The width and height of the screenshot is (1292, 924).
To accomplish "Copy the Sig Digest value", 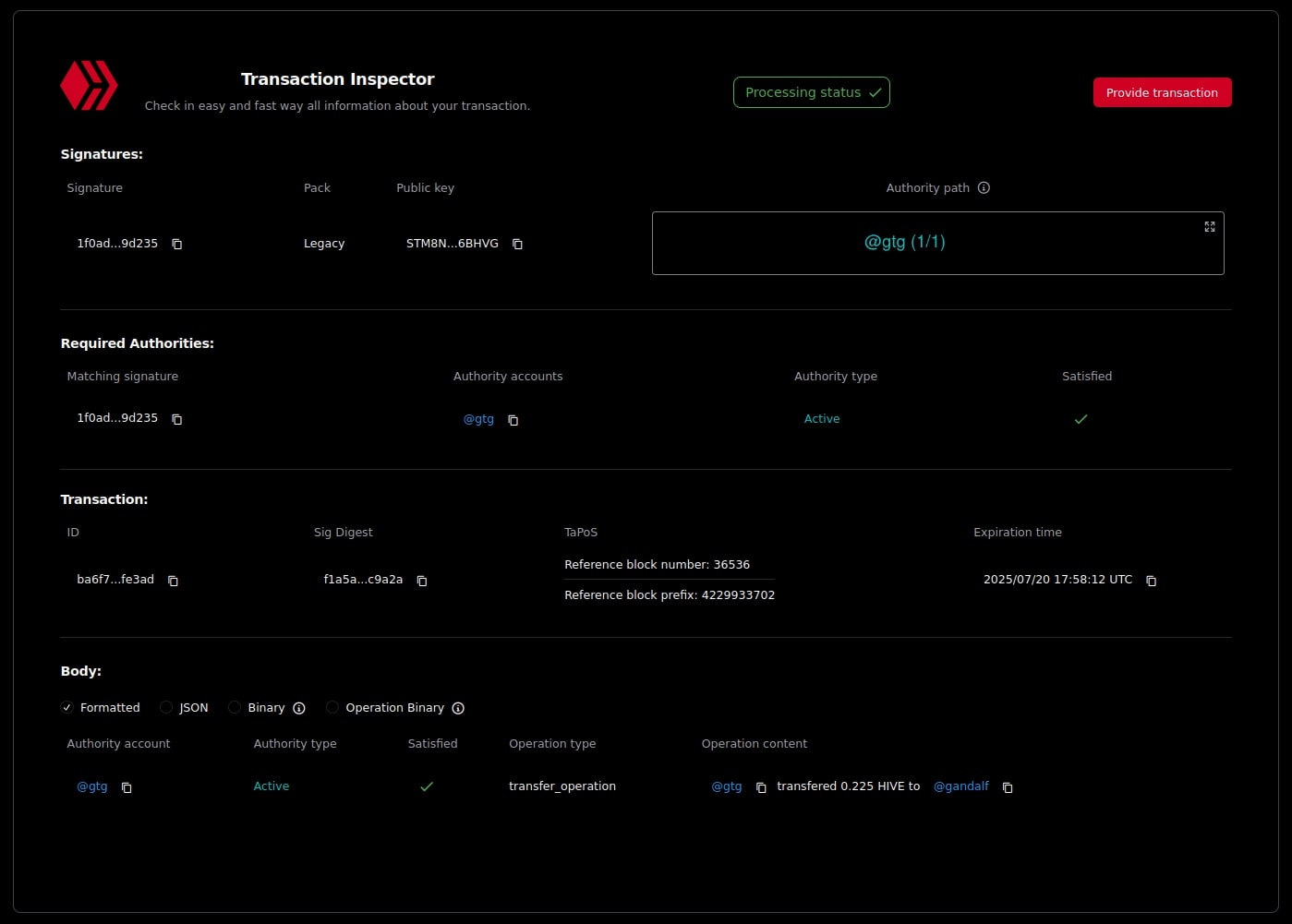I will click(x=421, y=581).
